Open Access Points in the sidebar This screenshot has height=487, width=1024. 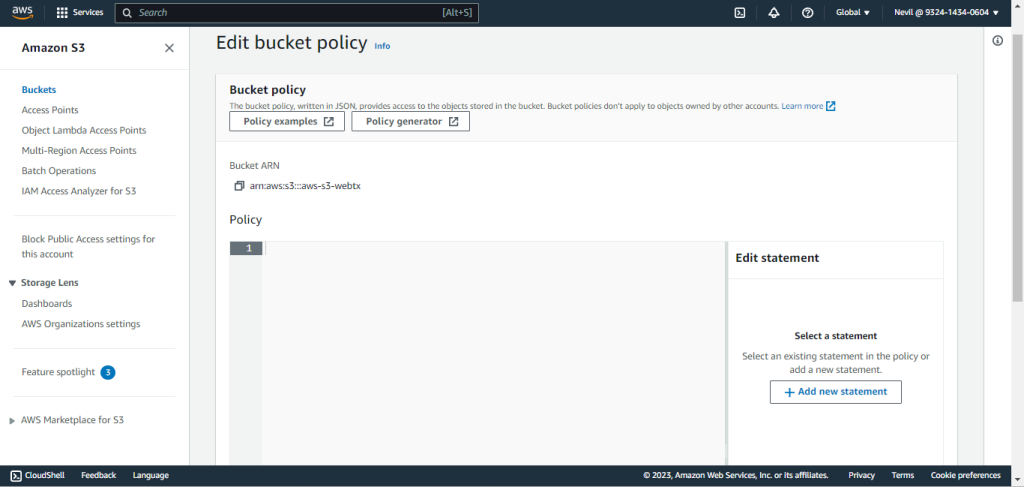[50, 110]
